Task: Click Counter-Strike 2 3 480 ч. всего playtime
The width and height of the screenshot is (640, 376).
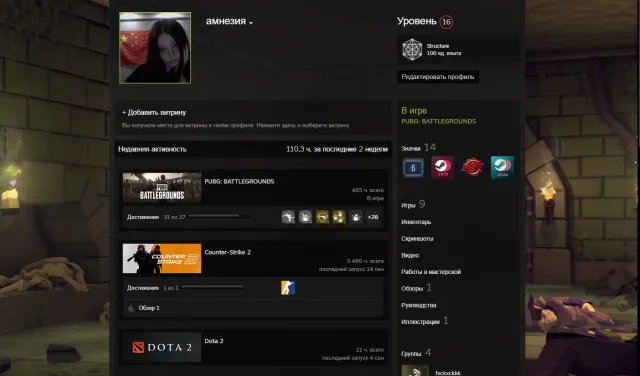Action: [x=365, y=261]
